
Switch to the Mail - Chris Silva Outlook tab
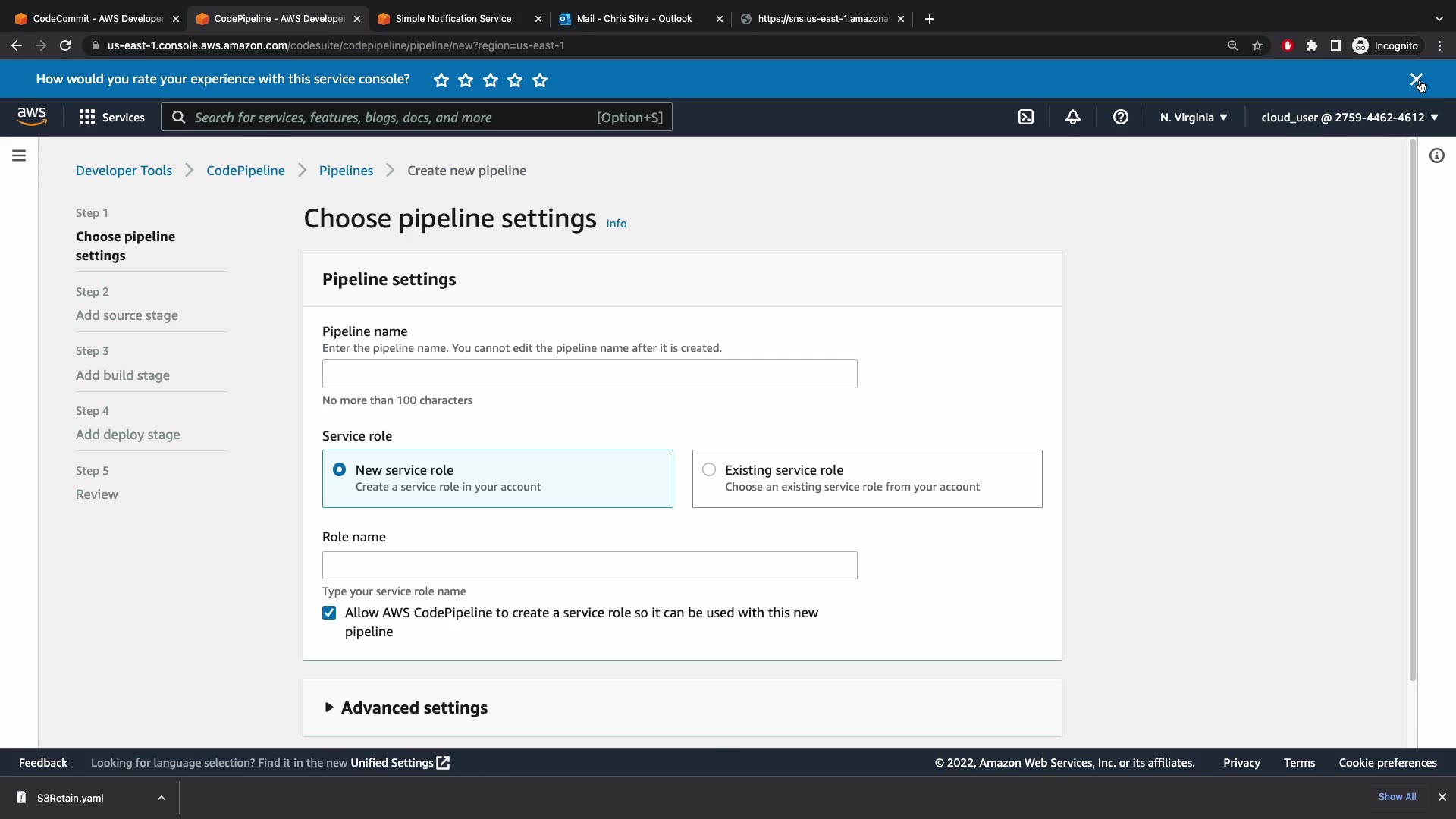[633, 19]
